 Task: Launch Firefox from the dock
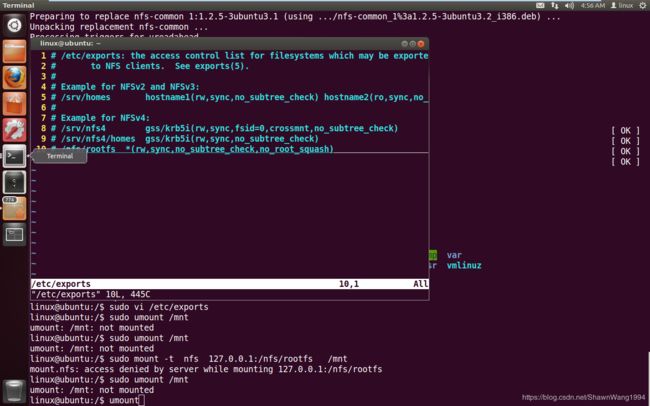click(14, 78)
